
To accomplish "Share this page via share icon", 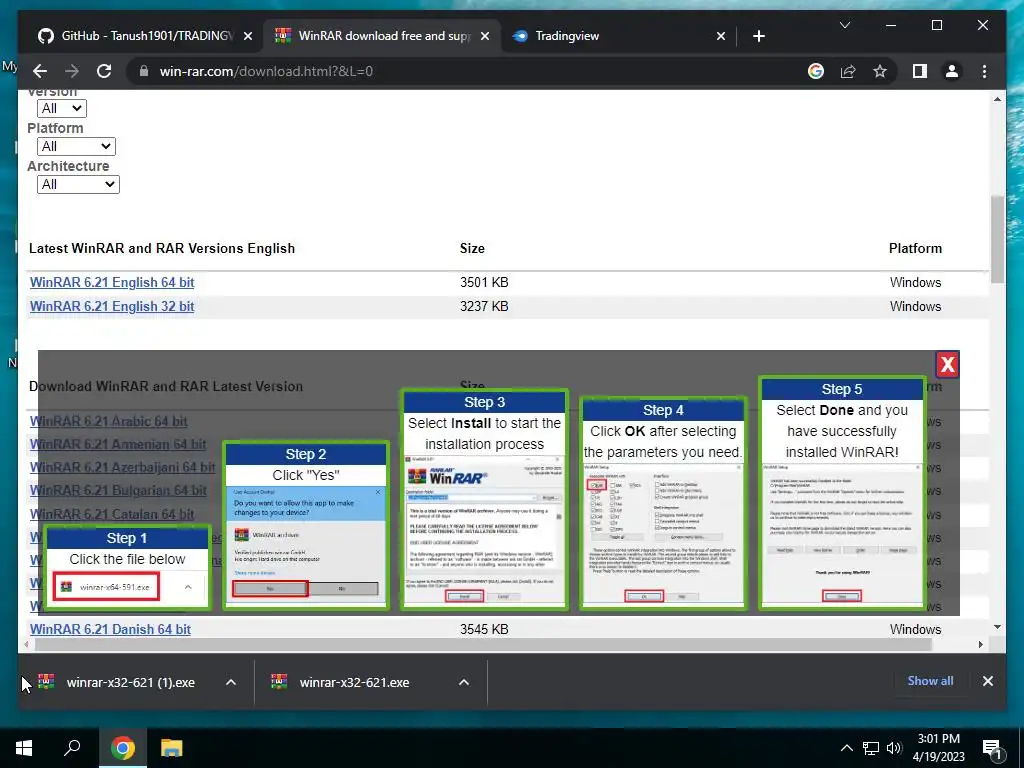I will [848, 71].
